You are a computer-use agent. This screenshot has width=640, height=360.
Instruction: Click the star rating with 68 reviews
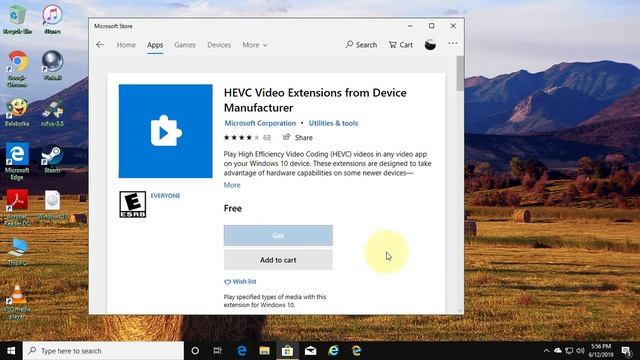247,138
